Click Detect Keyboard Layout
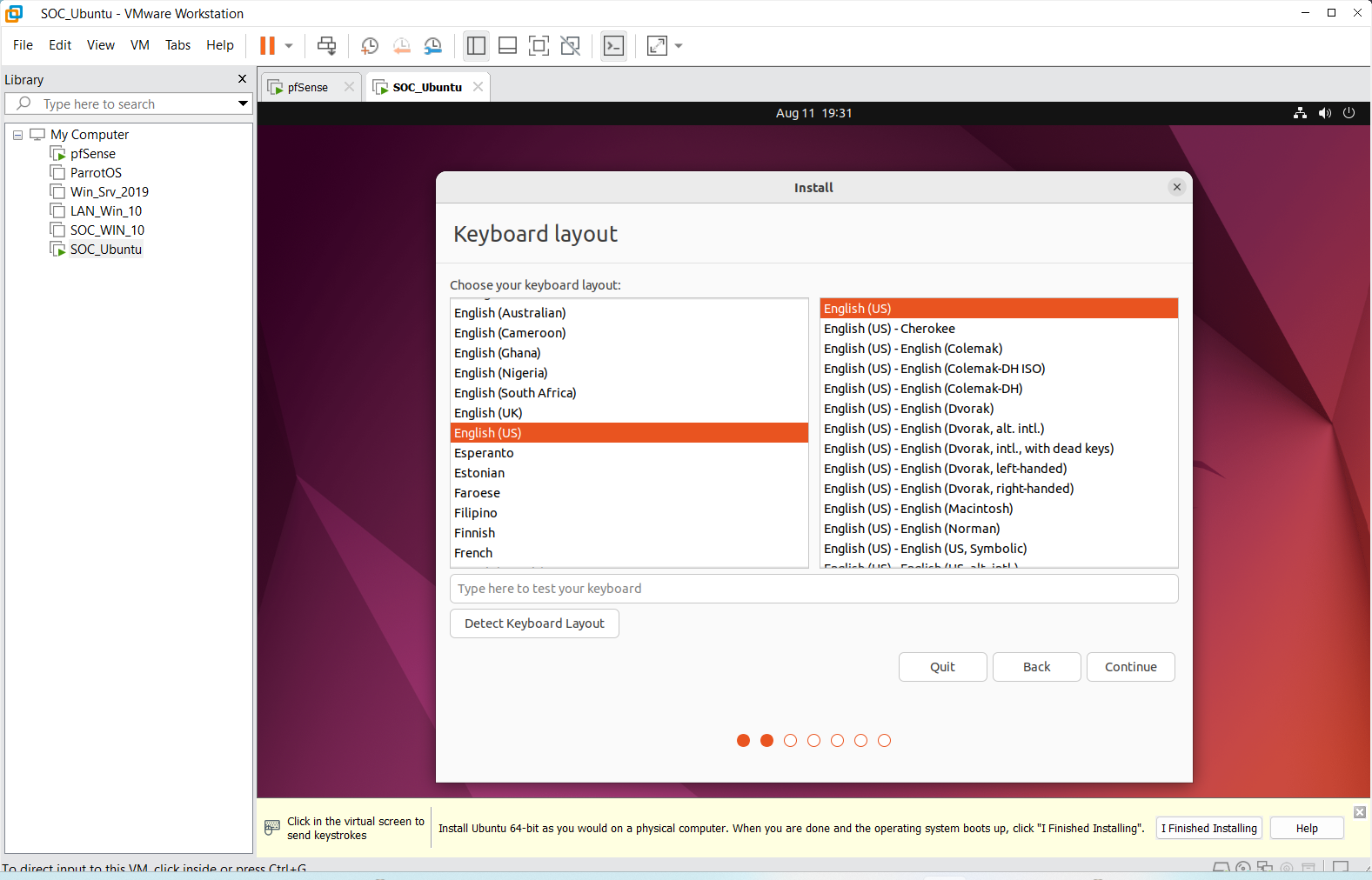The height and width of the screenshot is (880, 1372). 534,623
